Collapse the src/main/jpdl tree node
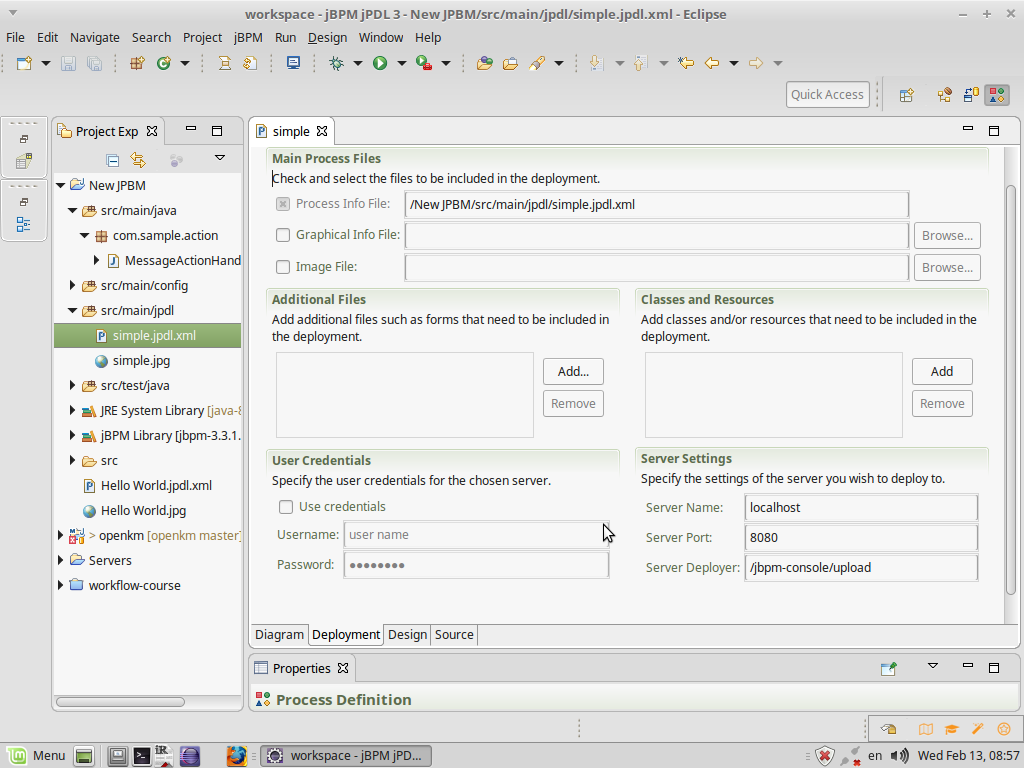1024x768 pixels. tap(71, 310)
